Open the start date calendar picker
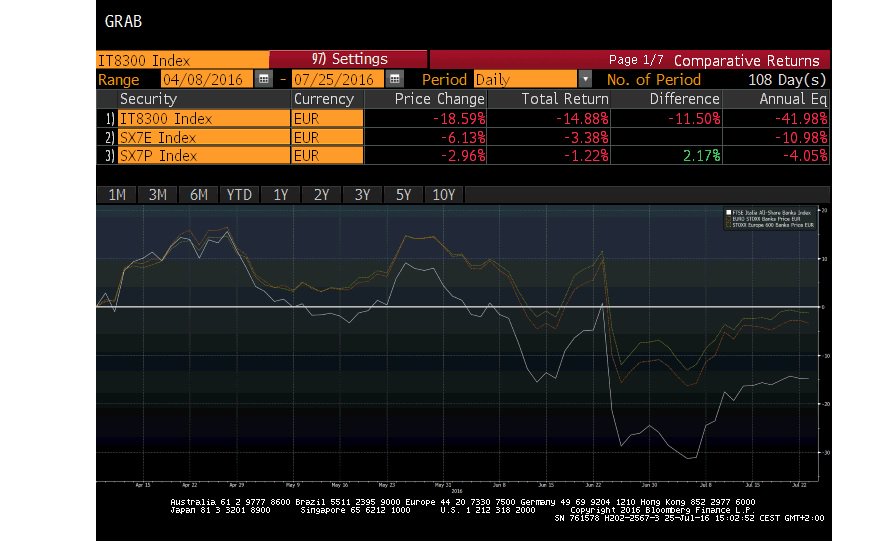 (264, 79)
